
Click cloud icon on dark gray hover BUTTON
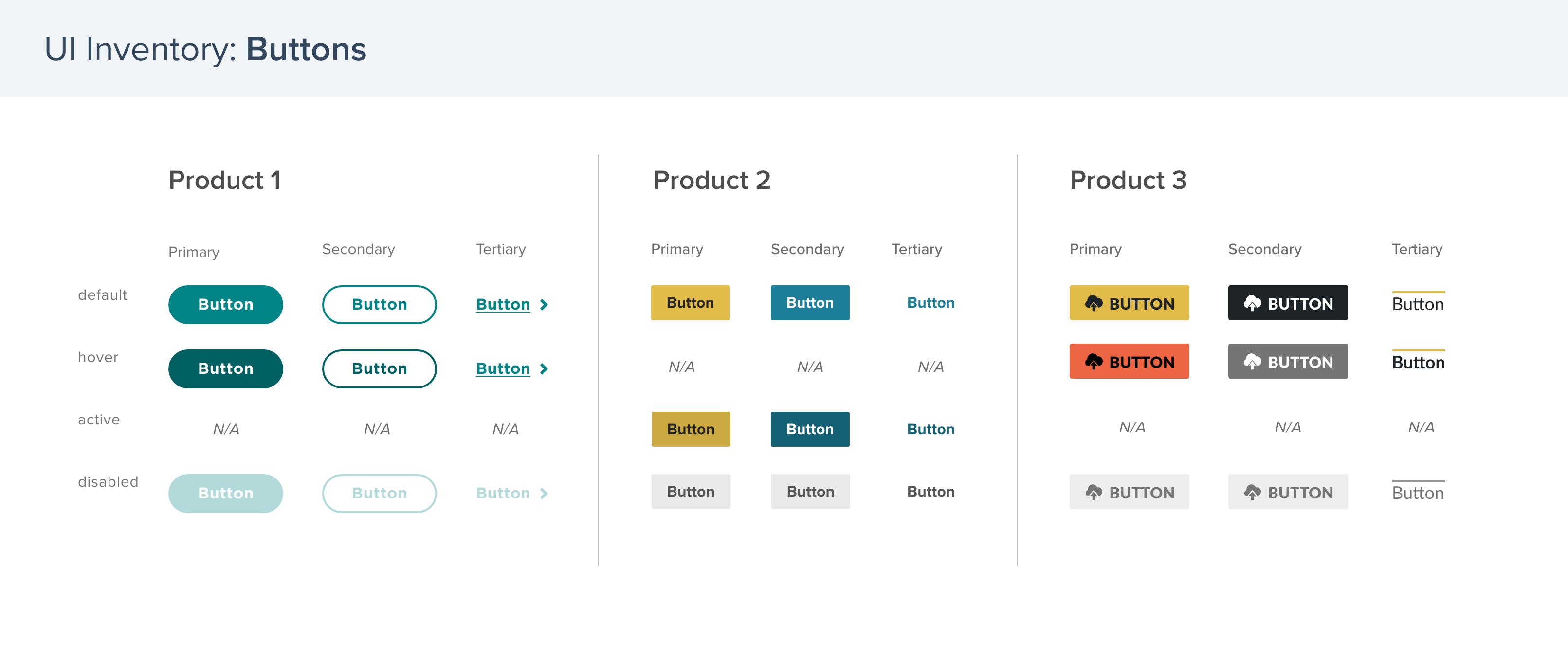pyautogui.click(x=1252, y=362)
